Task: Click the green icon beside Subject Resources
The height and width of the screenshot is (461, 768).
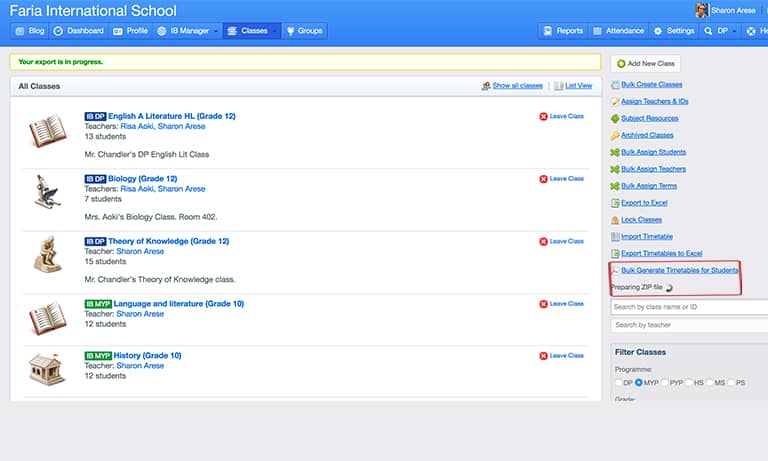Action: pyautogui.click(x=615, y=119)
